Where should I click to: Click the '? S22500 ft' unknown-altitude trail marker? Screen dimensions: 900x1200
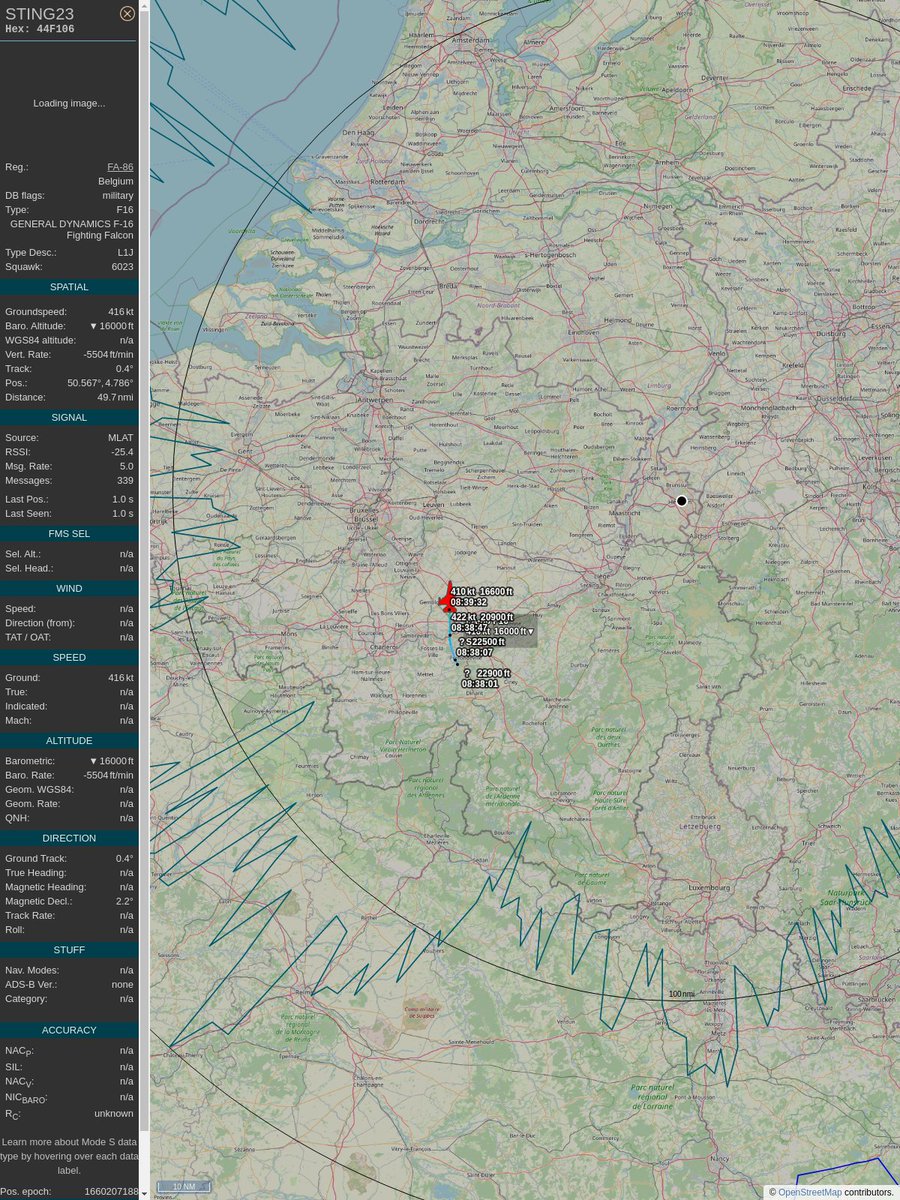click(x=482, y=641)
